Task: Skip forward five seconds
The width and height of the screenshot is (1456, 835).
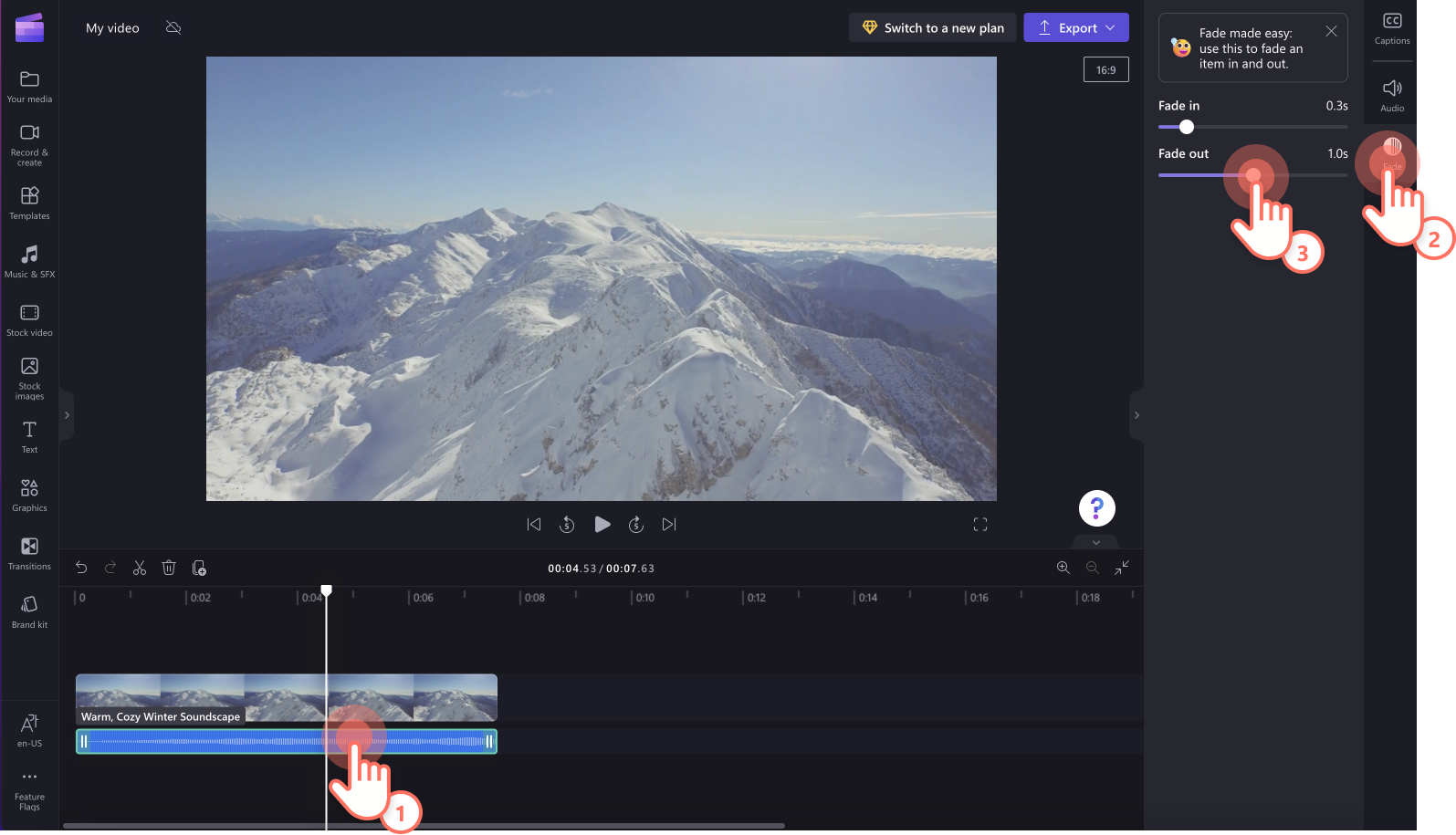Action: pyautogui.click(x=636, y=525)
